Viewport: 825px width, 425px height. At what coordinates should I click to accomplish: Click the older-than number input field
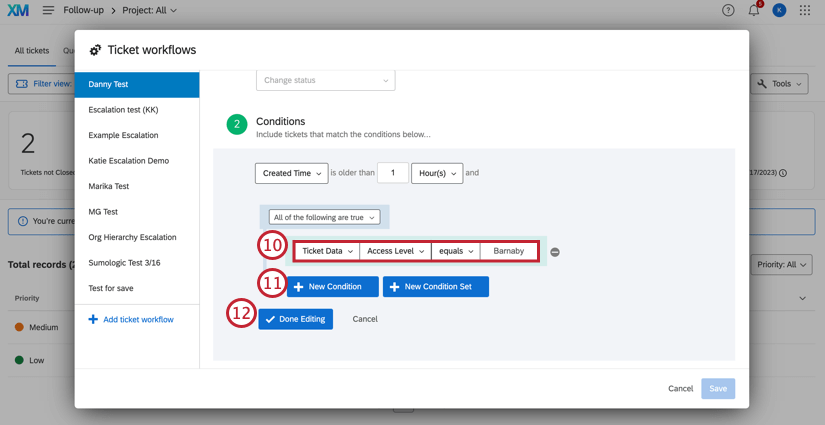tap(393, 173)
